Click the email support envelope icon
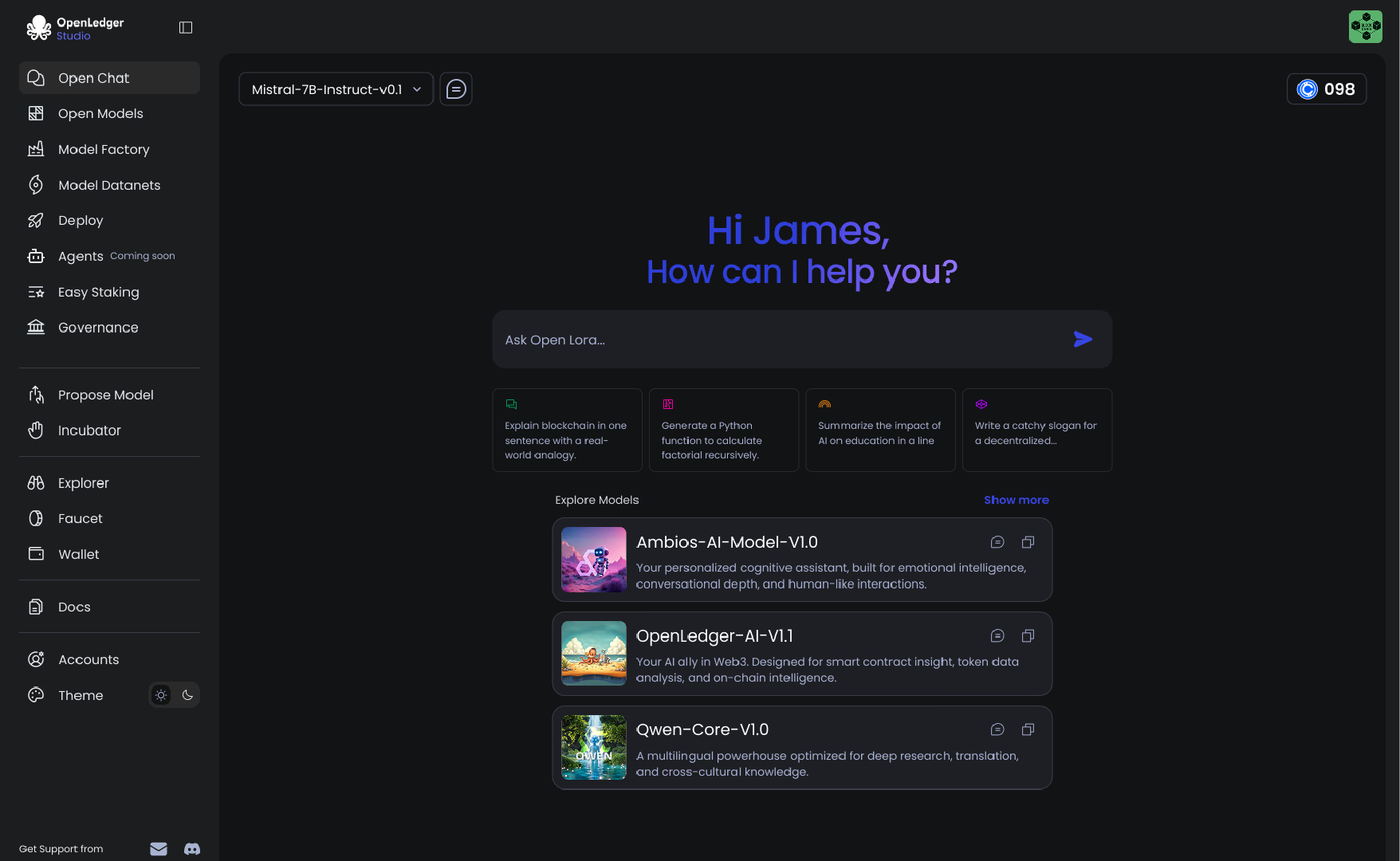 point(159,849)
